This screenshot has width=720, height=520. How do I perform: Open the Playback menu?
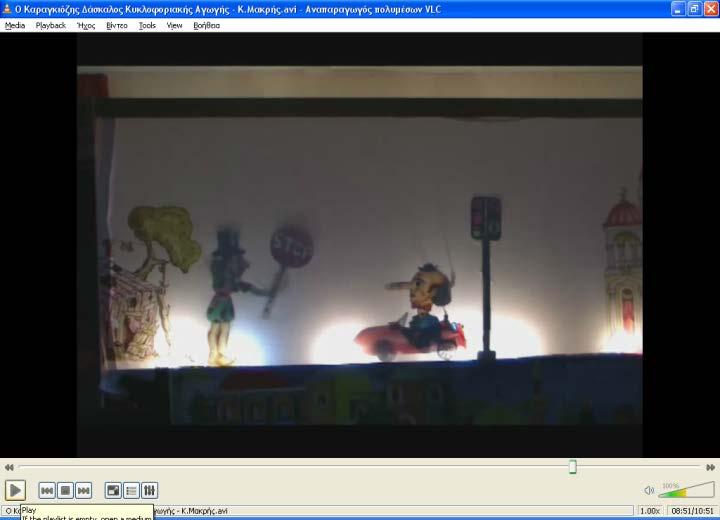pyautogui.click(x=51, y=26)
